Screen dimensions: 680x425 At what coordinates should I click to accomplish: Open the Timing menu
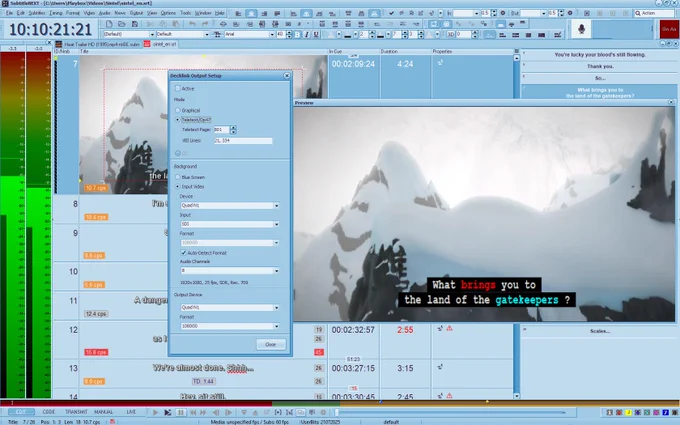pos(56,13)
